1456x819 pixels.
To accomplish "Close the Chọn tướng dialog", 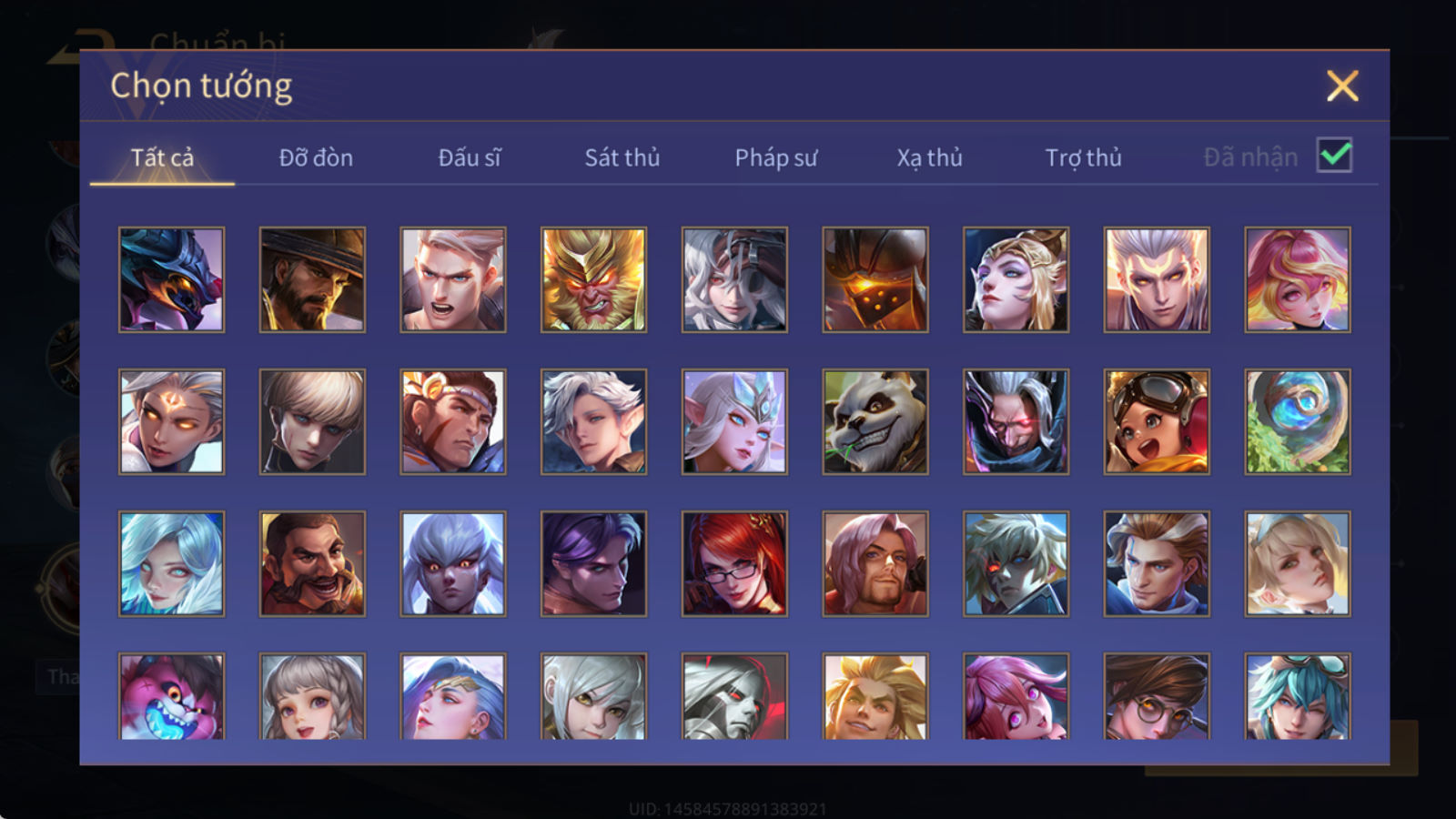I will 1342,86.
